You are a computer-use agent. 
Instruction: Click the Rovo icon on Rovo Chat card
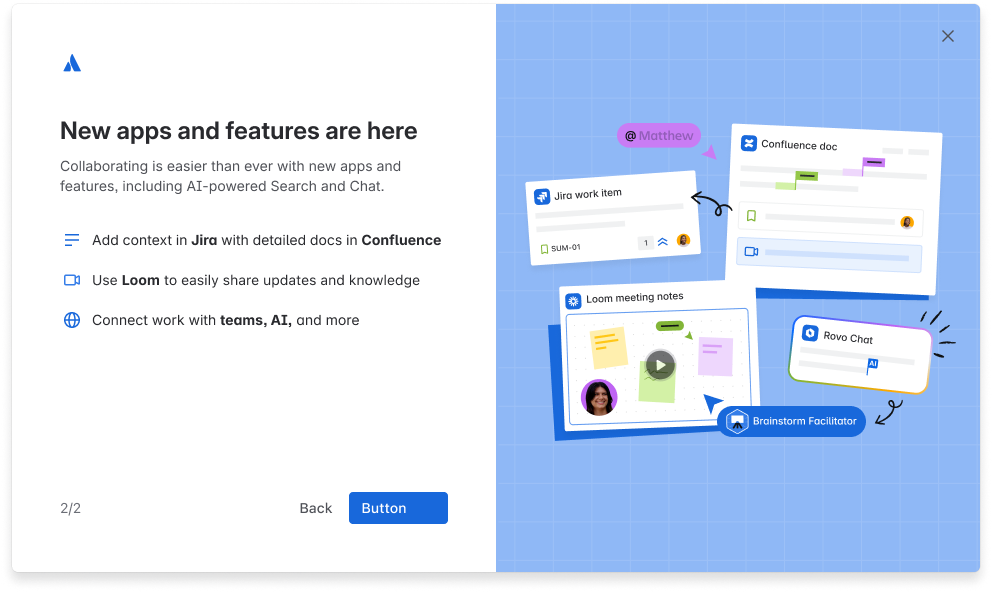click(x=810, y=333)
